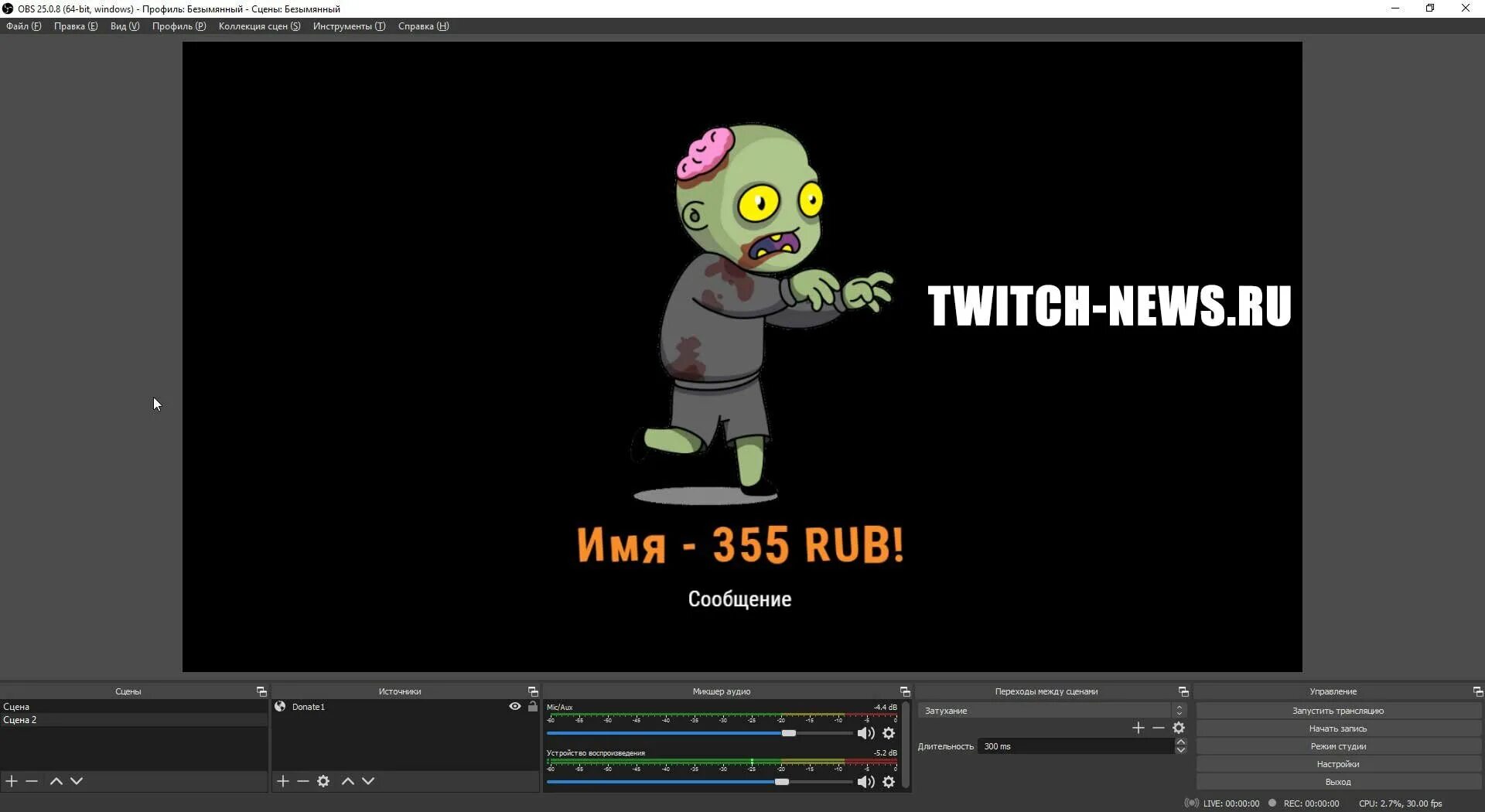1485x812 pixels.
Task: Open Устройство воспроизведения audio settings gear
Action: pyautogui.click(x=889, y=782)
